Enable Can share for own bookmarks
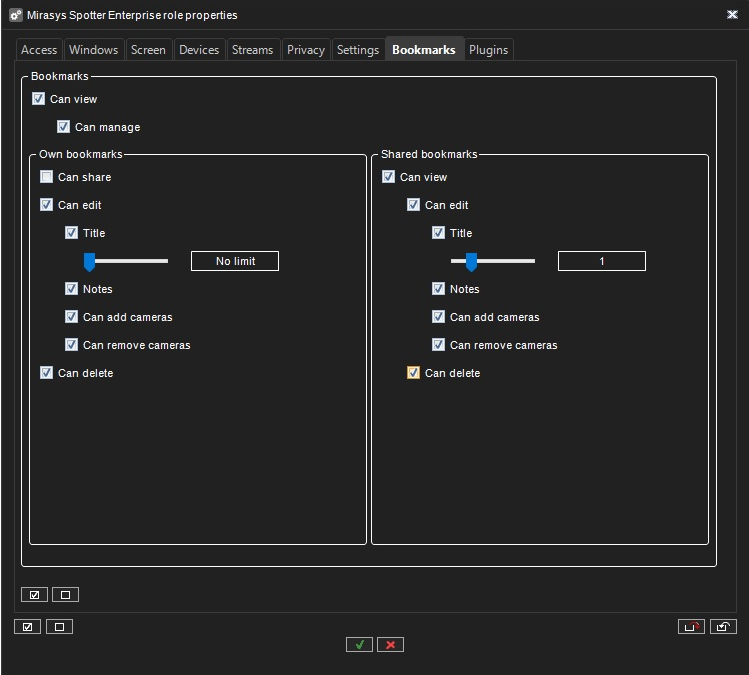The image size is (749, 675). (x=47, y=177)
